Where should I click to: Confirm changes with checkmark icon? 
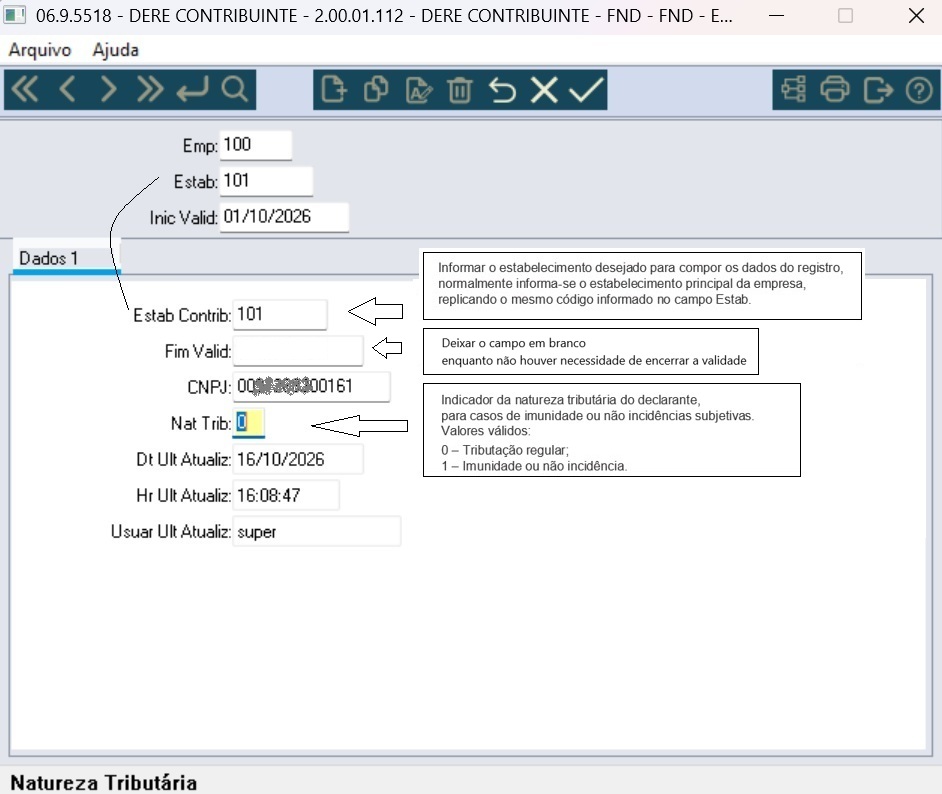pos(586,90)
